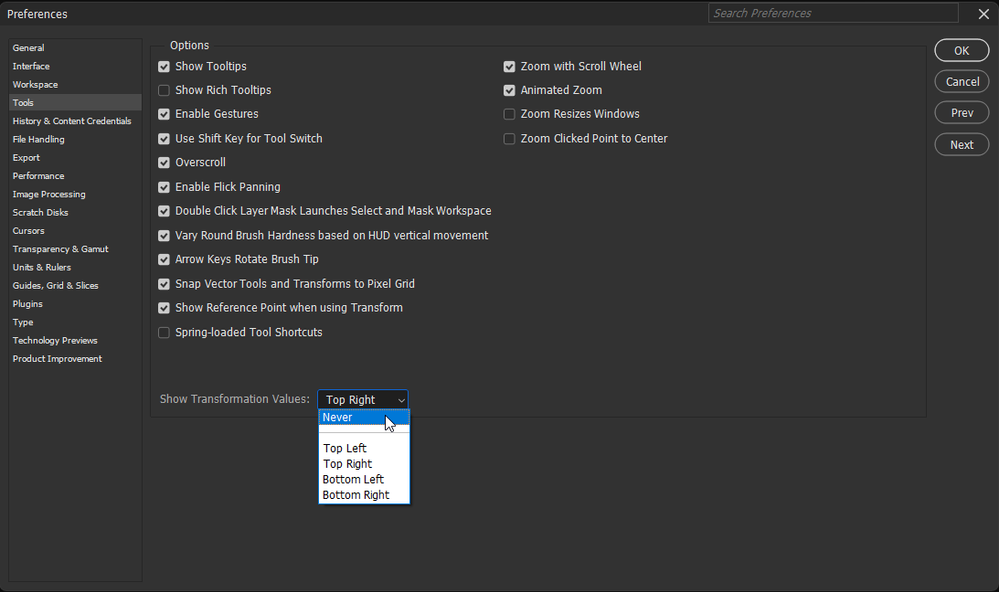Disable Overscroll
Image resolution: width=999 pixels, height=592 pixels.
(164, 162)
